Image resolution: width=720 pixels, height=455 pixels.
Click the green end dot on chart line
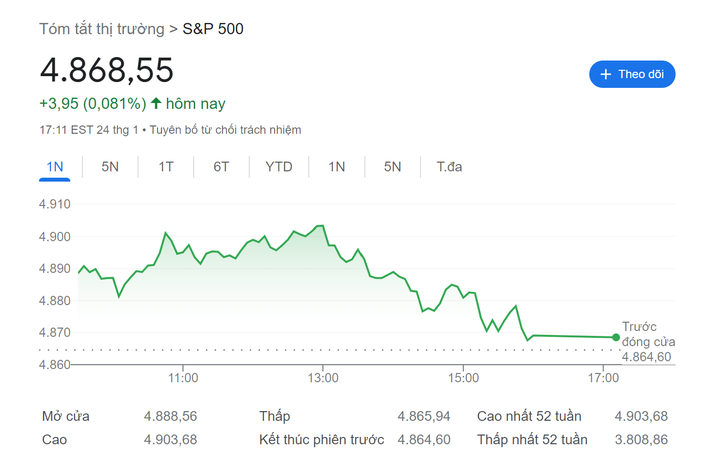[x=615, y=337]
